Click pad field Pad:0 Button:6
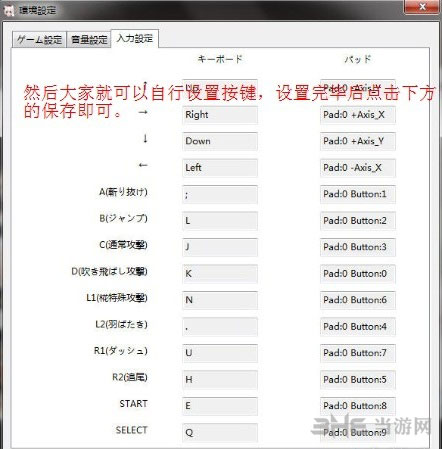 pos(358,300)
